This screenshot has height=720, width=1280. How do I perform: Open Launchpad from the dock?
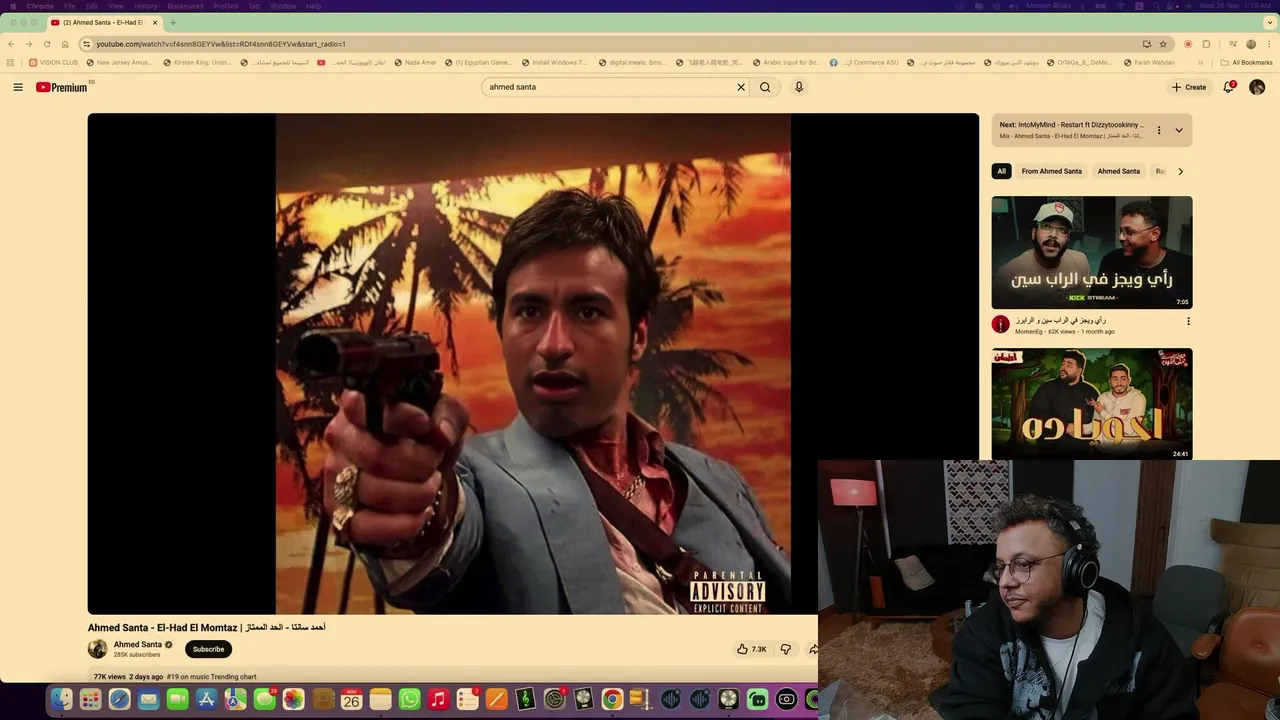(91, 700)
